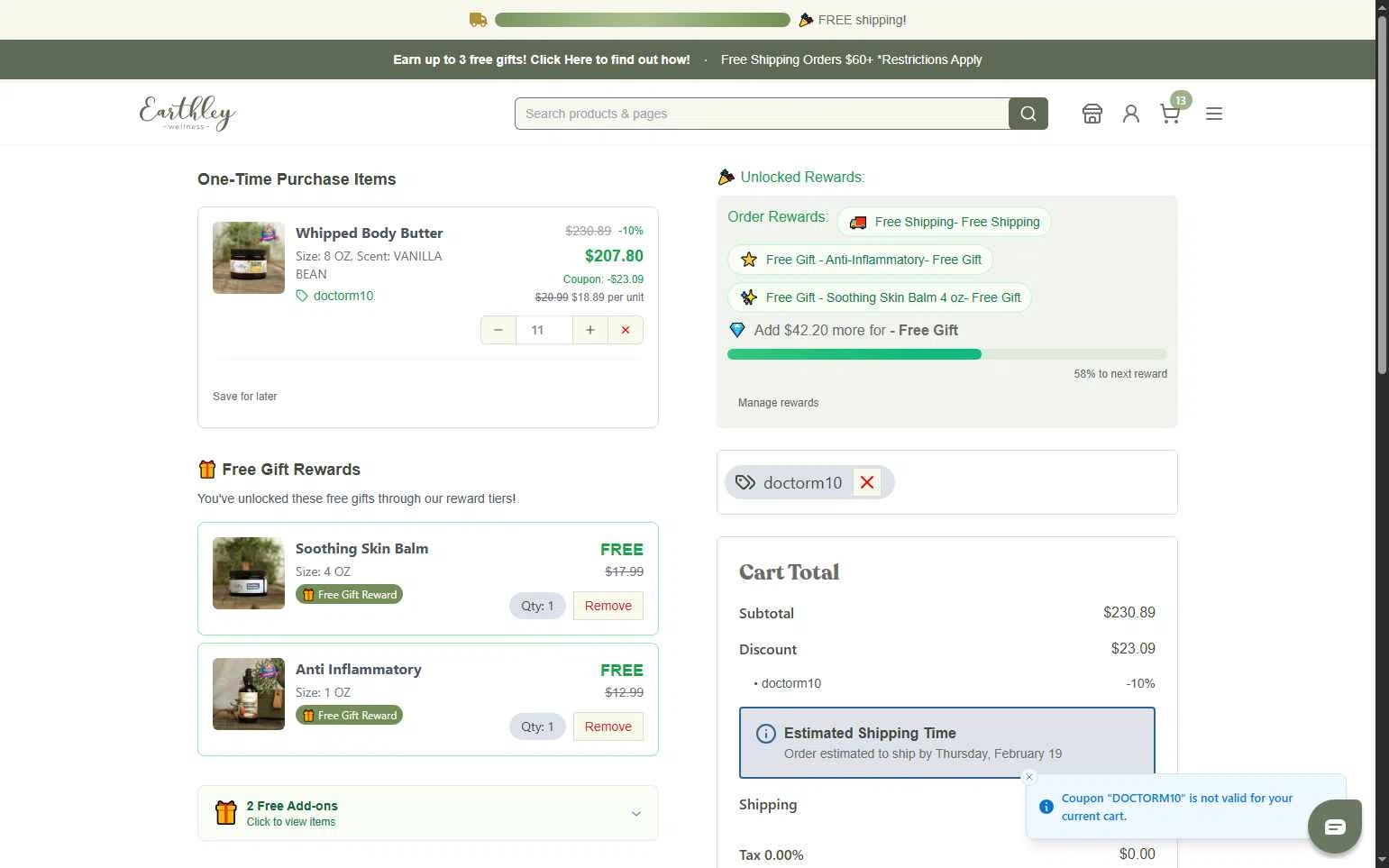Screen dimensions: 1389x868
Task: Open the user account icon
Action: (x=1130, y=114)
